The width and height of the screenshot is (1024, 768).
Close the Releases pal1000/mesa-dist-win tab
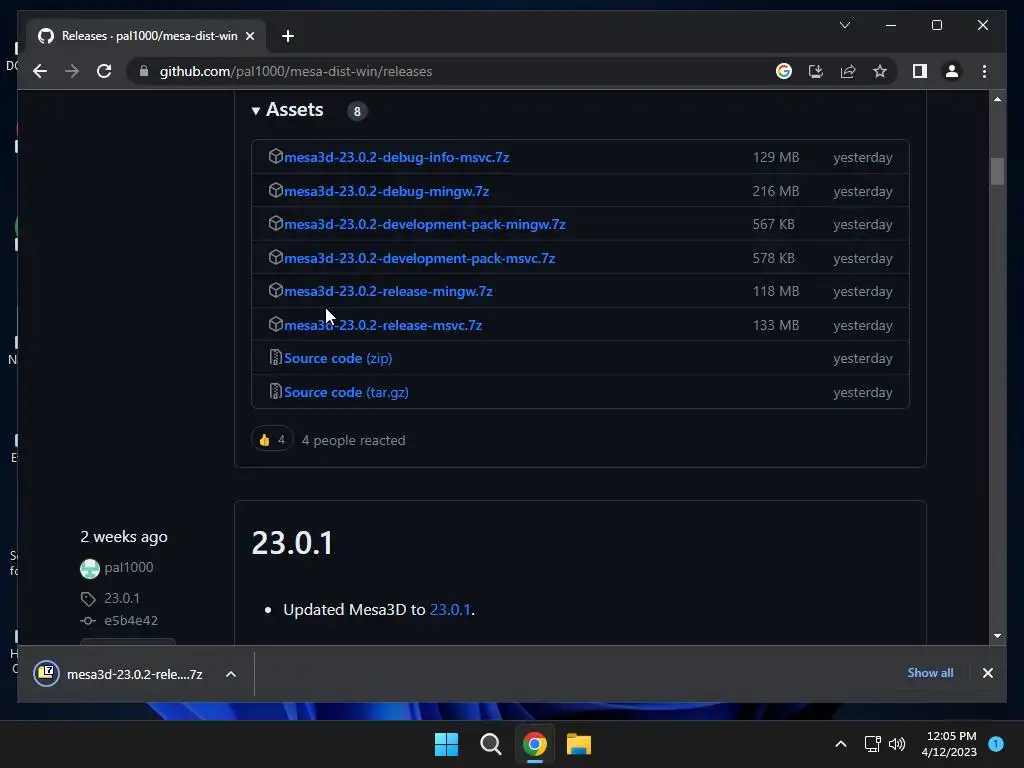(249, 36)
